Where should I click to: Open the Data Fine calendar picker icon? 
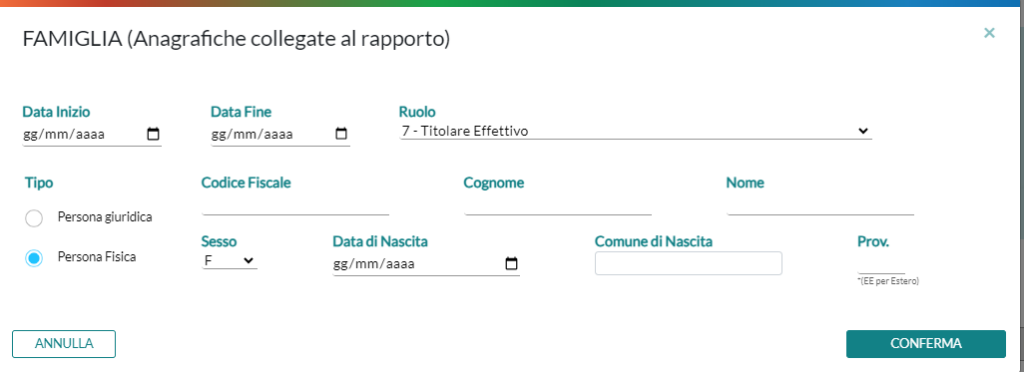341,134
